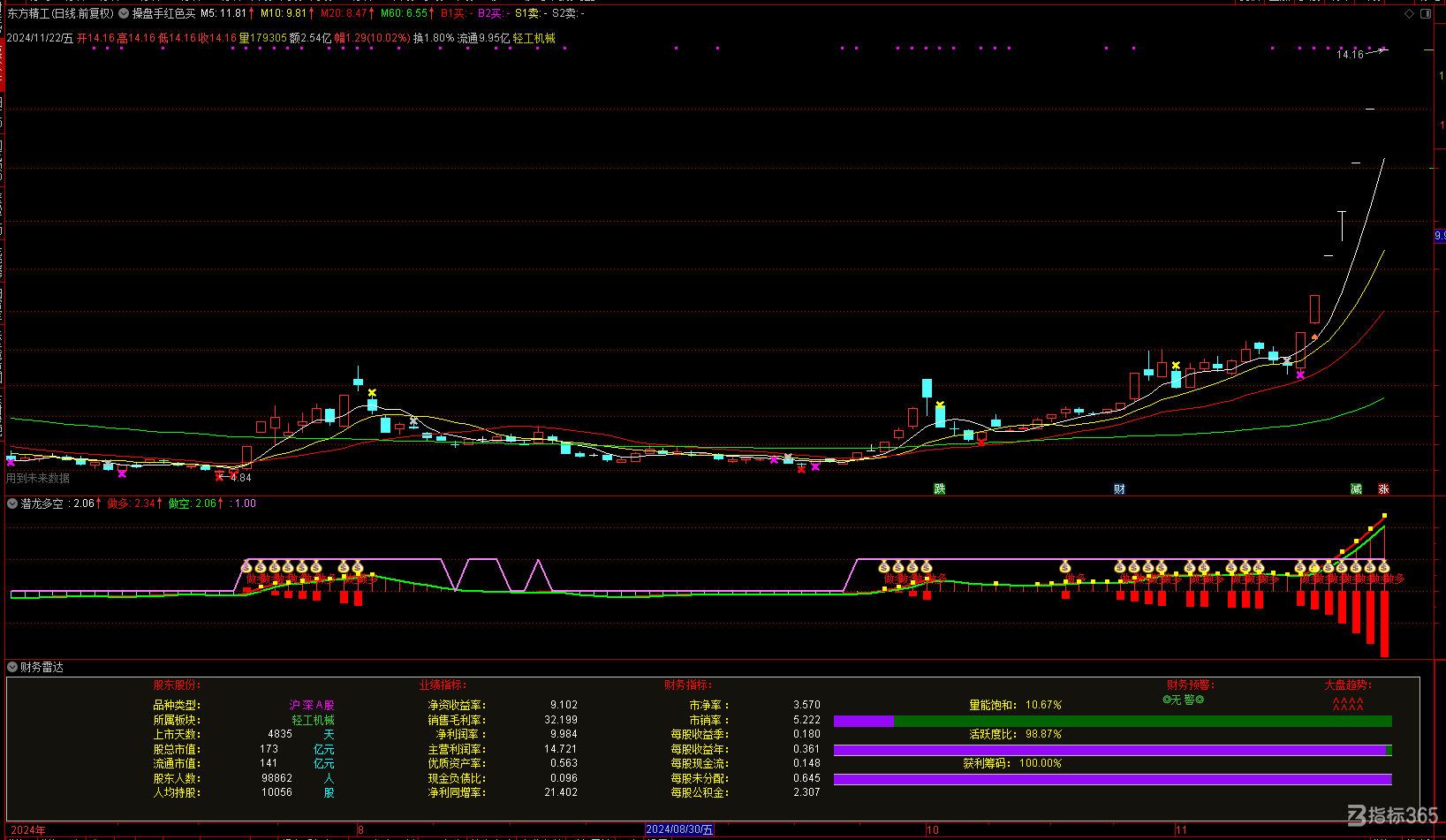This screenshot has width=1446, height=840.
Task: Click the S1卖 signal label
Action: pyautogui.click(x=527, y=14)
